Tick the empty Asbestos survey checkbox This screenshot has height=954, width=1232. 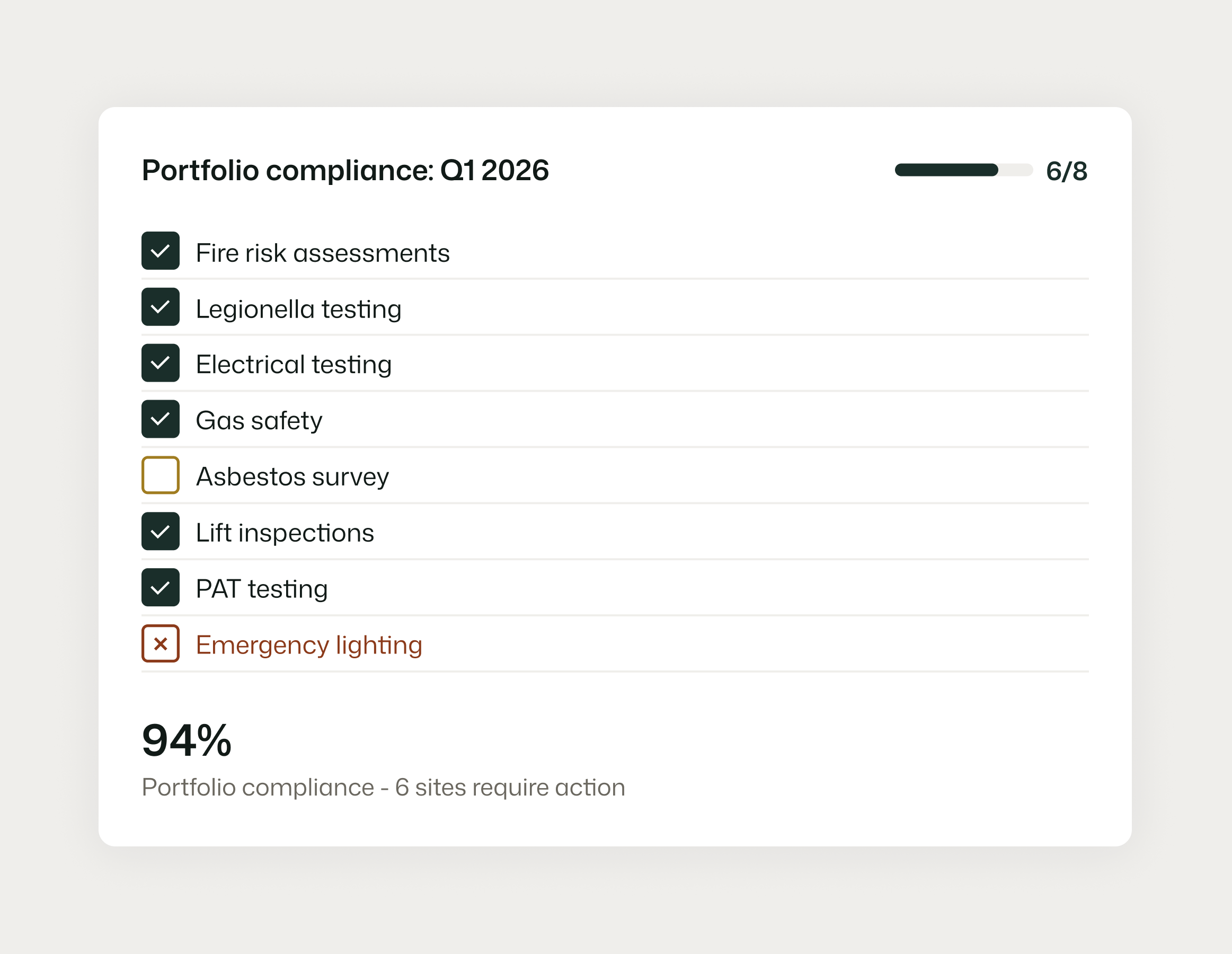[x=160, y=475]
